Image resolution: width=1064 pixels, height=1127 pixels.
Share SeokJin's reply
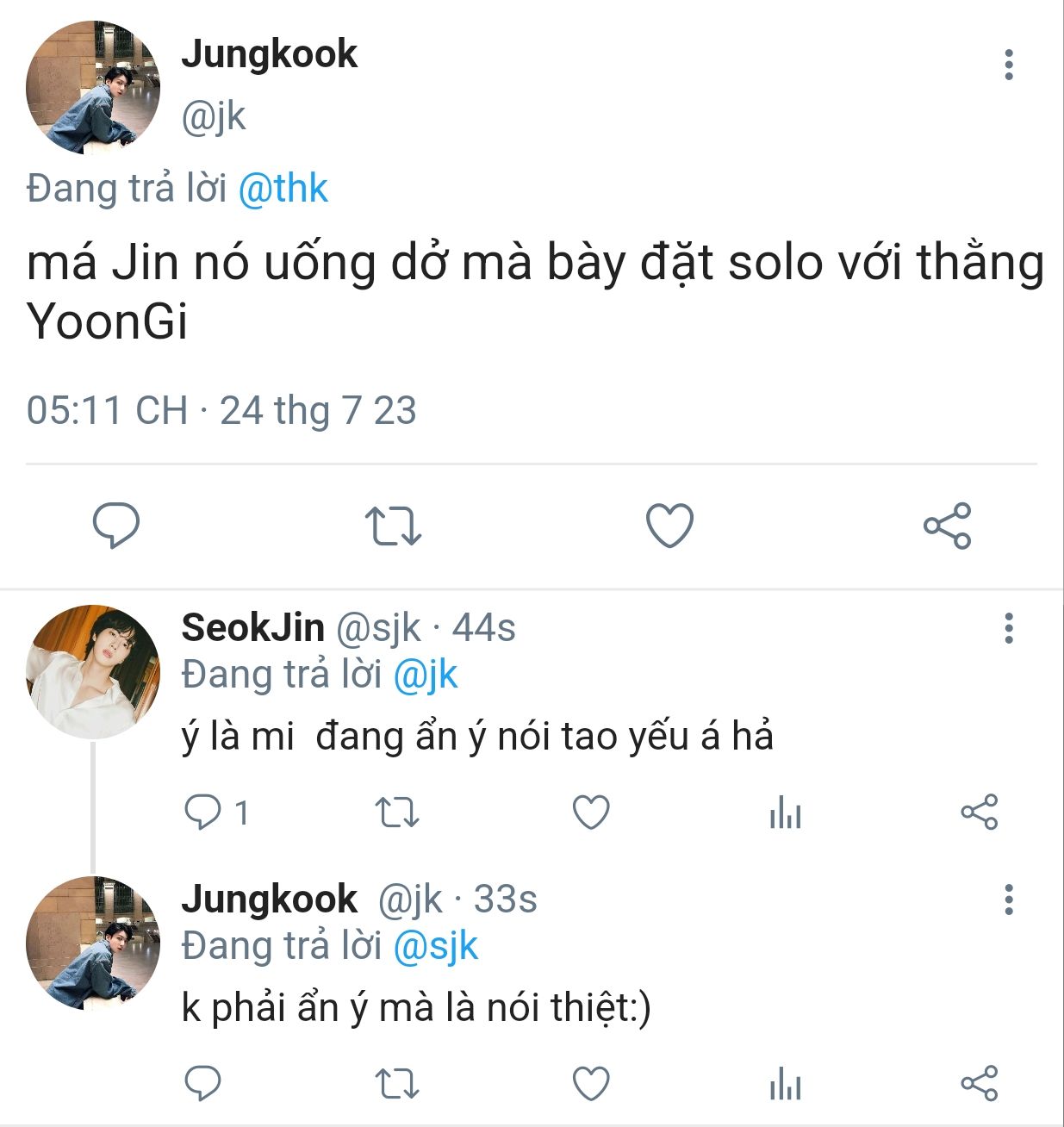click(x=980, y=813)
